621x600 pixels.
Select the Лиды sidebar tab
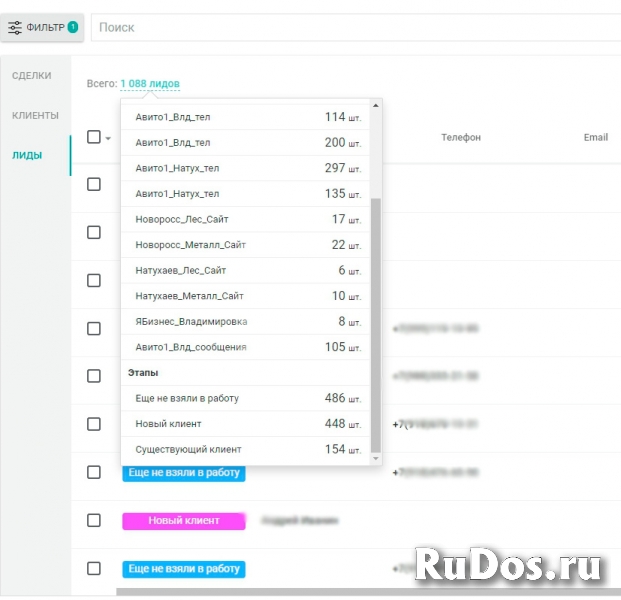pos(27,155)
